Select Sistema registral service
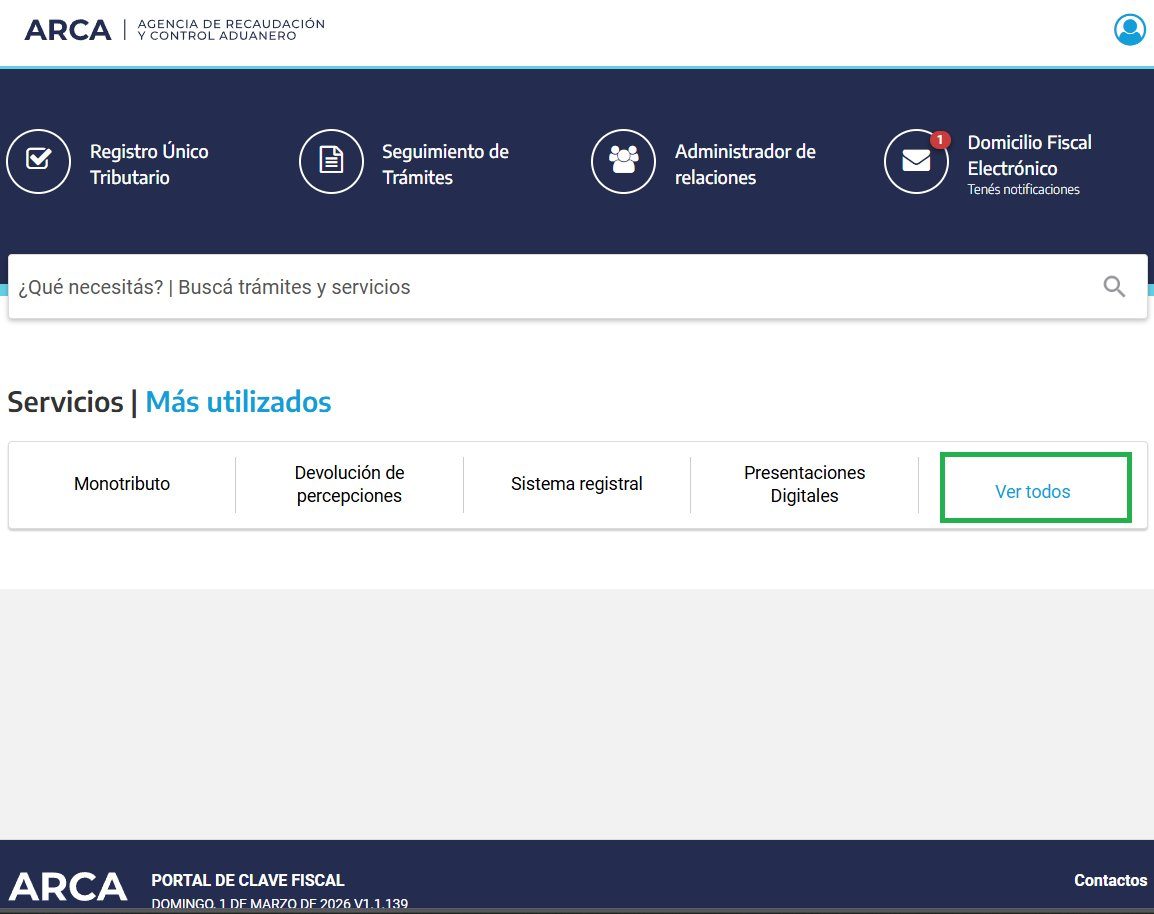This screenshot has height=914, width=1154. [577, 484]
